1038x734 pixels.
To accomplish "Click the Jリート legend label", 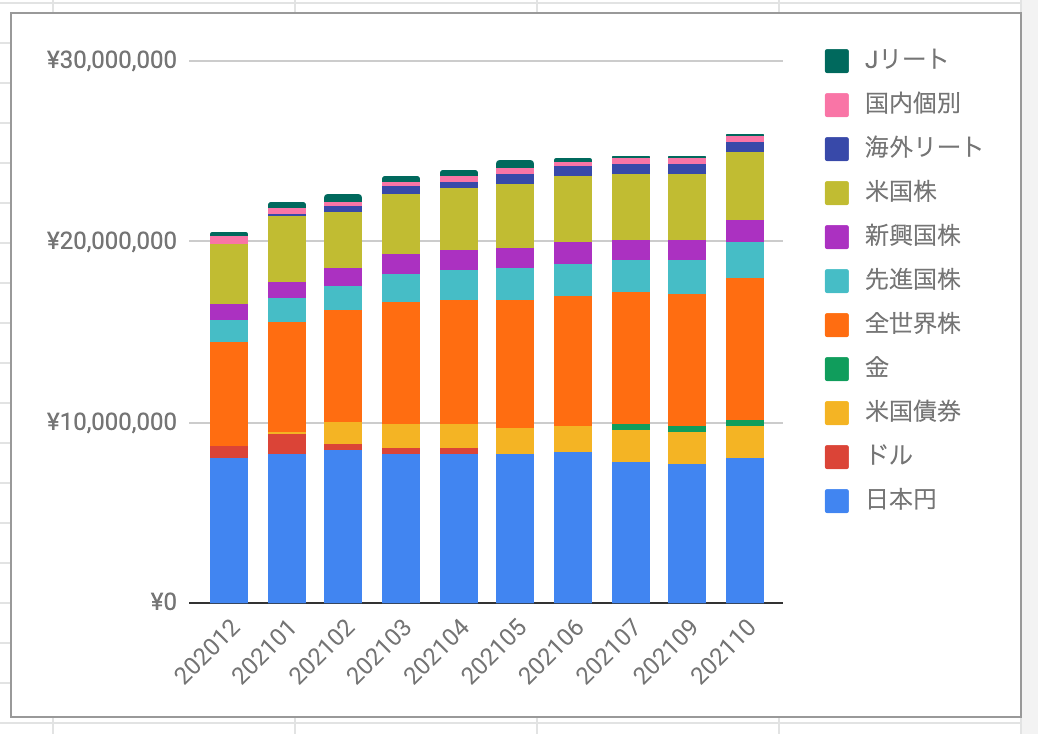I will 906,60.
